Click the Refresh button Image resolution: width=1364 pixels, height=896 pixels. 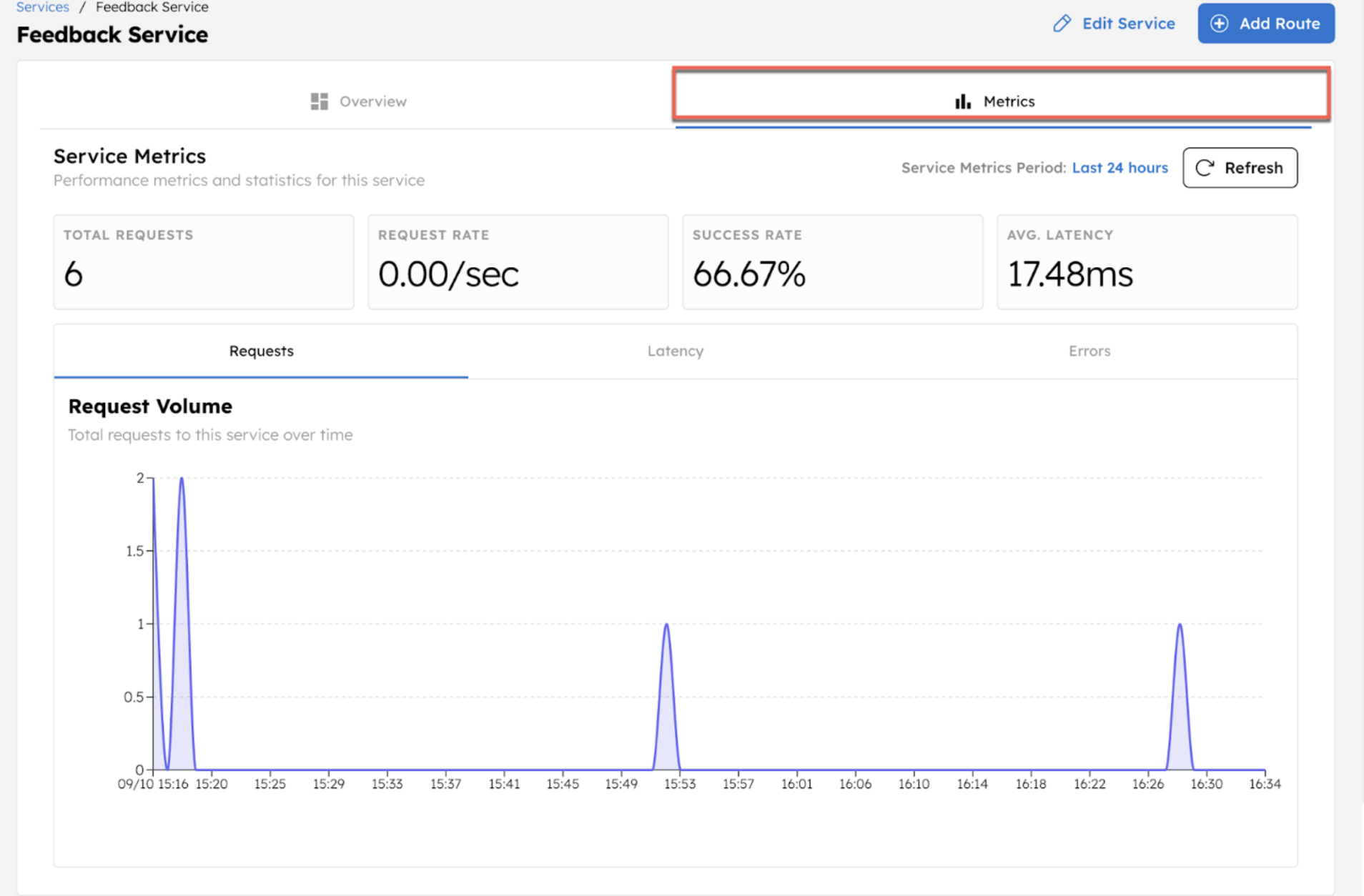tap(1240, 168)
